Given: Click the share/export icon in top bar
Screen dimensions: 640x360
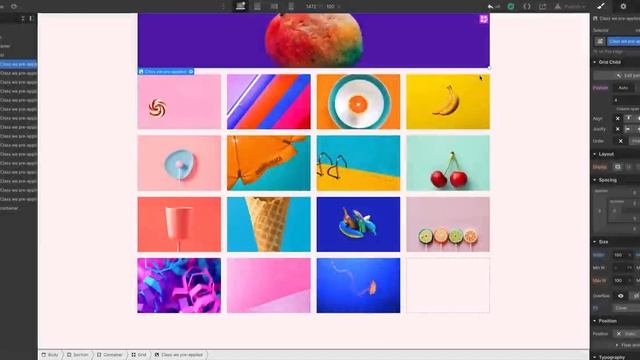Looking at the screenshot, I should point(542,7).
